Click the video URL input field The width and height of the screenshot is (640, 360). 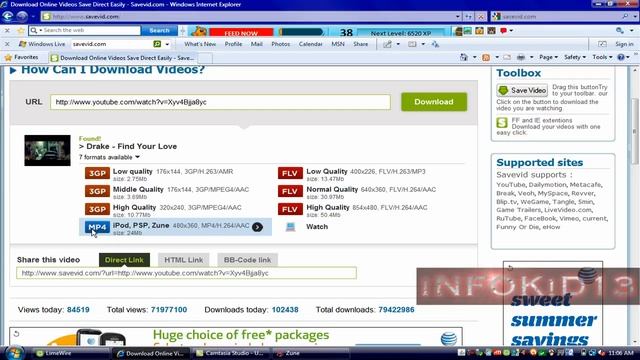pyautogui.click(x=220, y=102)
